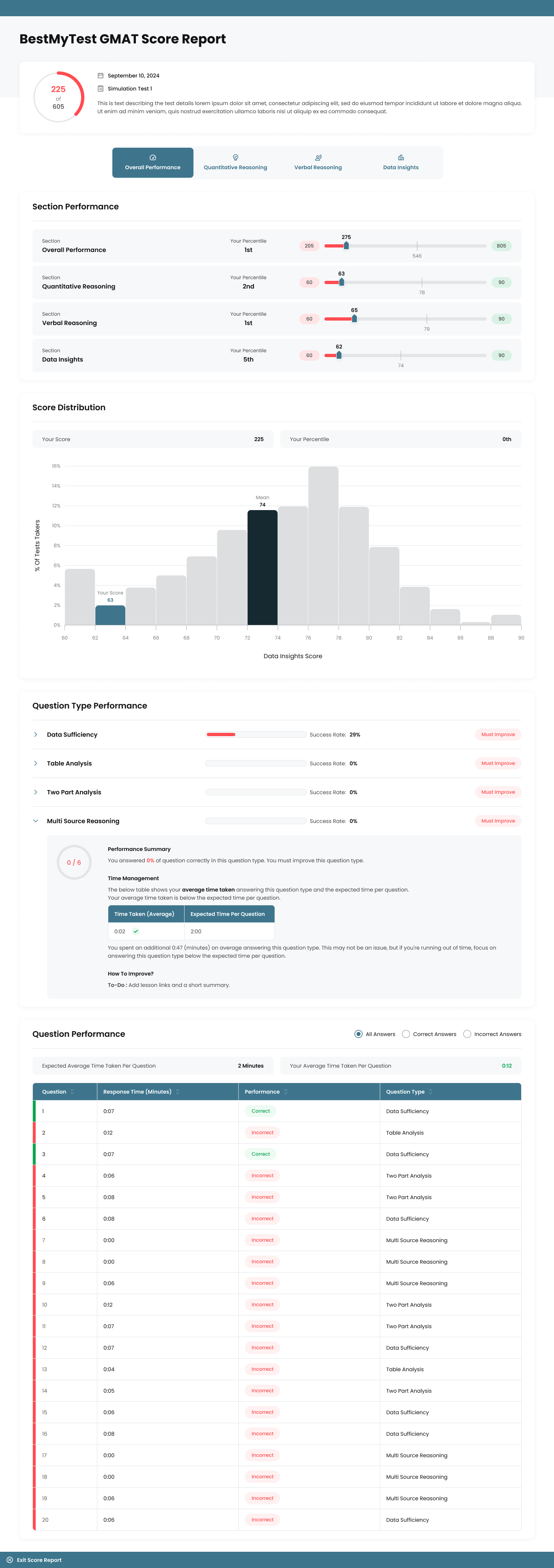This screenshot has height=1568, width=554.
Task: Click the Verbal Reasoning slider marker at 65
Action: point(354,318)
